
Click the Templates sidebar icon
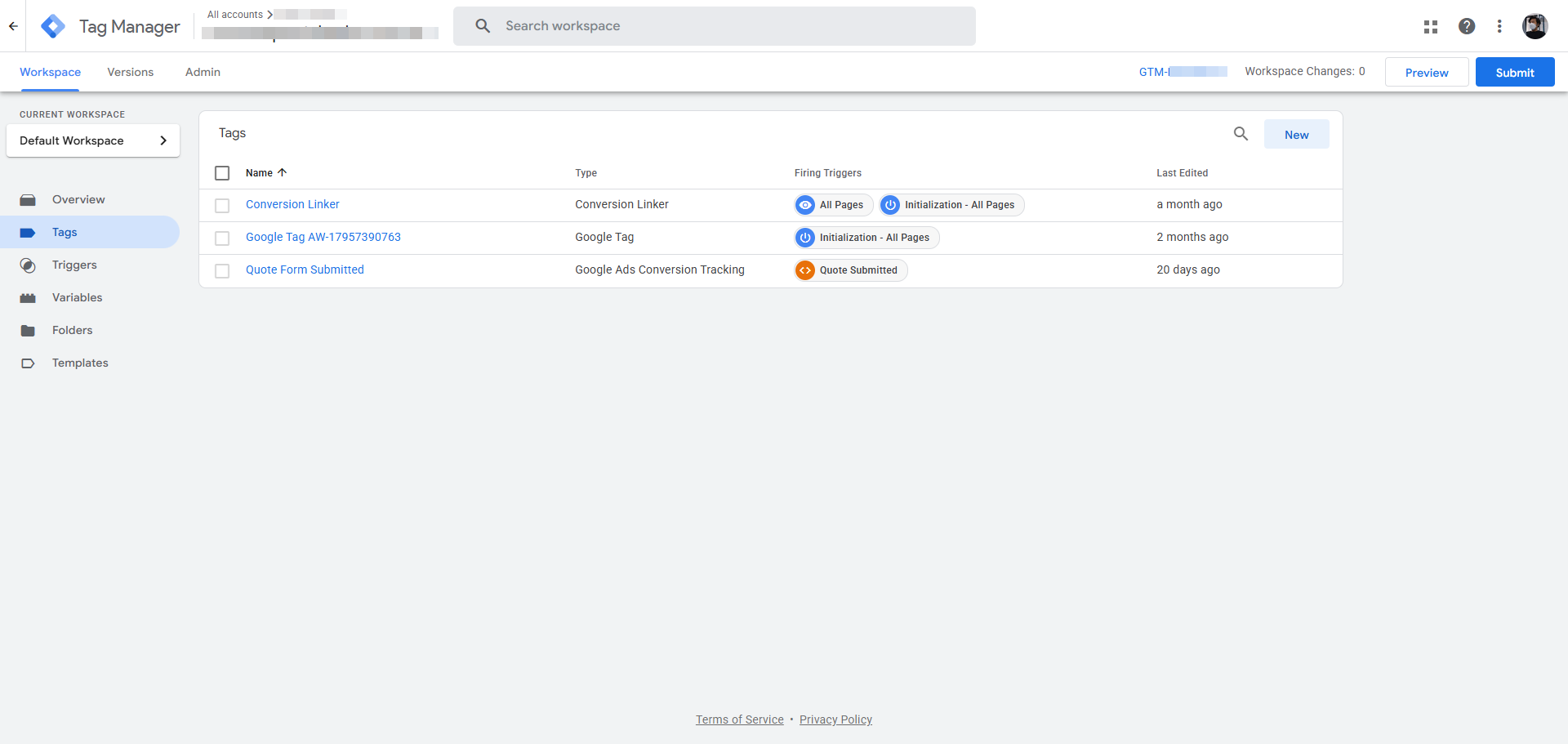tap(28, 363)
